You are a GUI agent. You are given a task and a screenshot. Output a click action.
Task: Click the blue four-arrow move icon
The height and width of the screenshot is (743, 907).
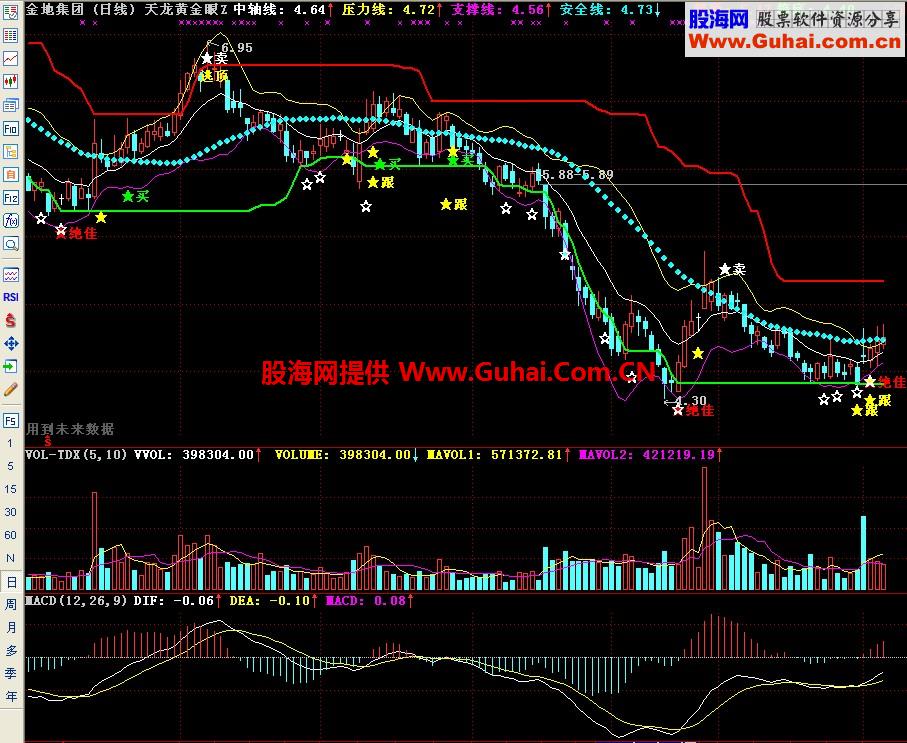point(10,344)
